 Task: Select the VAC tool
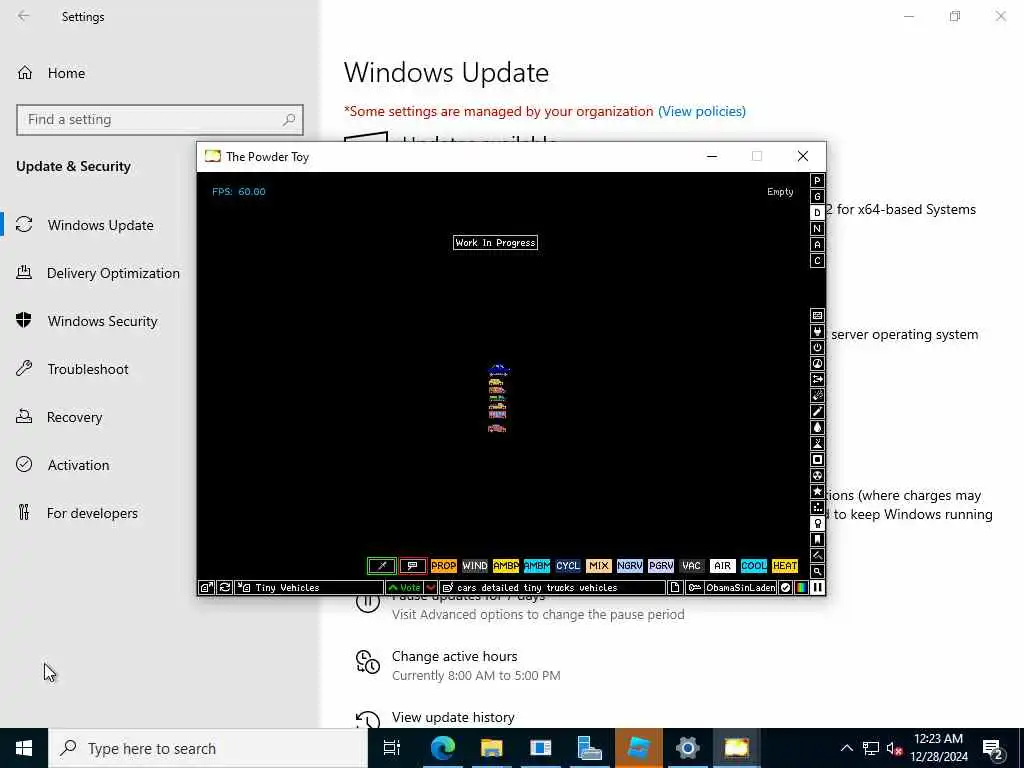[x=692, y=566]
